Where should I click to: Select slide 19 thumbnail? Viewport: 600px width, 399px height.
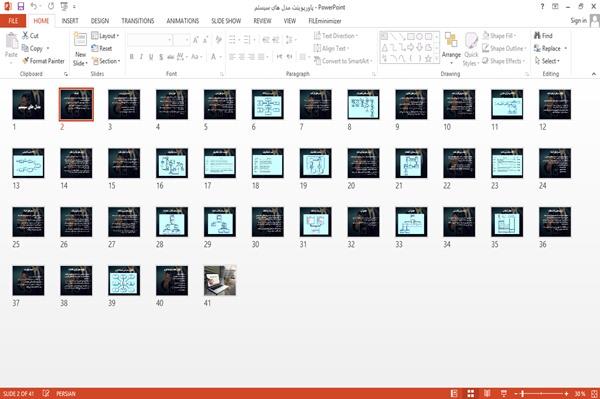tap(316, 163)
